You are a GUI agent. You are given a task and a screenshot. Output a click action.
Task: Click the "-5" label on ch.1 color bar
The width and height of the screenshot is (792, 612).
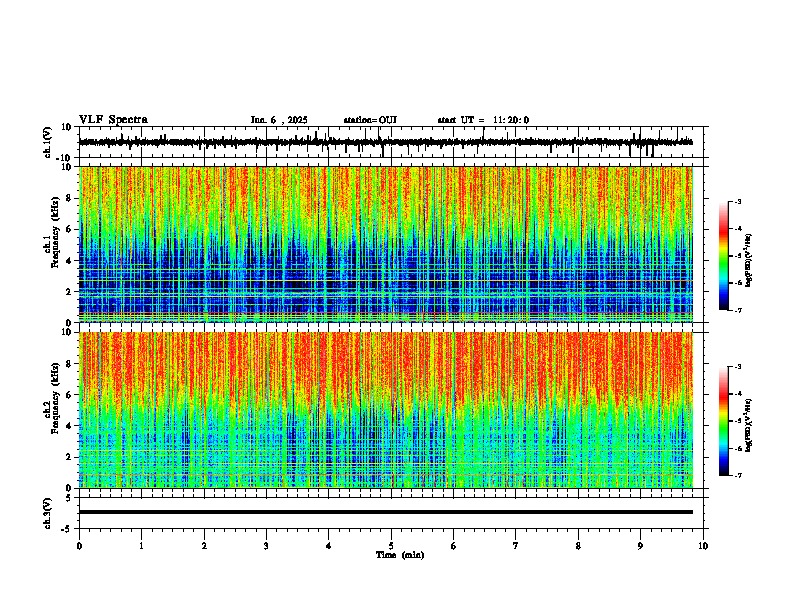pos(737,256)
